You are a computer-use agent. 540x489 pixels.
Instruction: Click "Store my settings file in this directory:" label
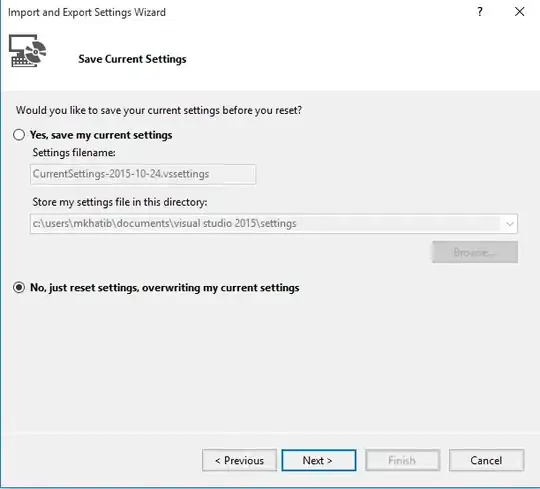120,202
